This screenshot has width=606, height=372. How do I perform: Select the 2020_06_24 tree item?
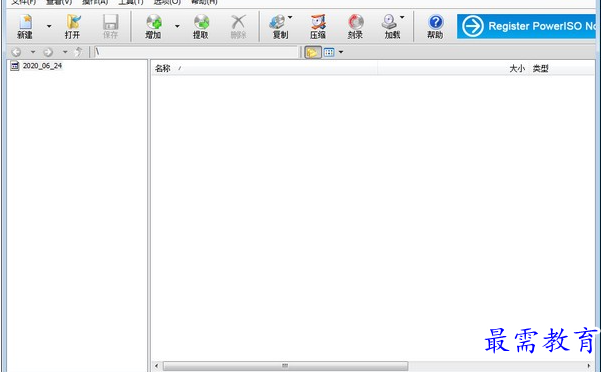point(37,66)
